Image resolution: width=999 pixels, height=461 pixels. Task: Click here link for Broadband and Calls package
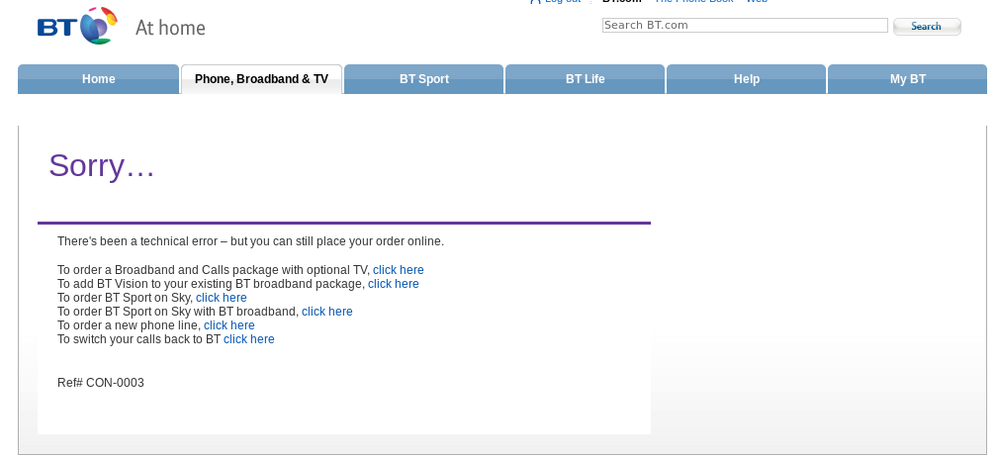(398, 270)
